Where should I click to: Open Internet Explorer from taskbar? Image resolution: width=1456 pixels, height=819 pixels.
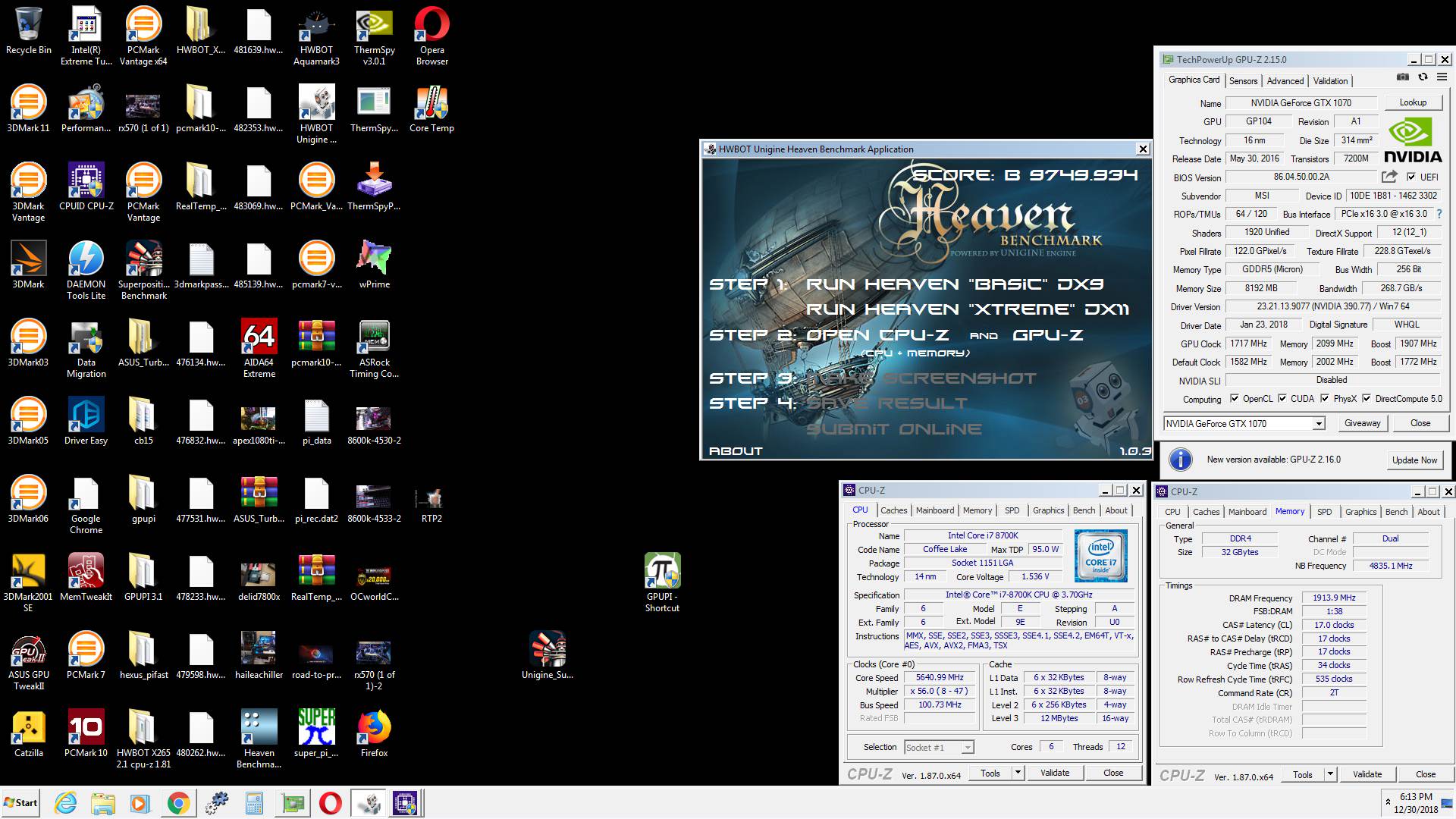pos(66,803)
